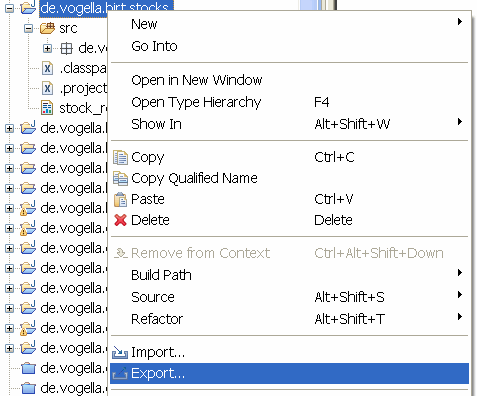The image size is (477, 396).
Task: Collapse the de.vogella.birt.stocks project node
Action: 9,8
